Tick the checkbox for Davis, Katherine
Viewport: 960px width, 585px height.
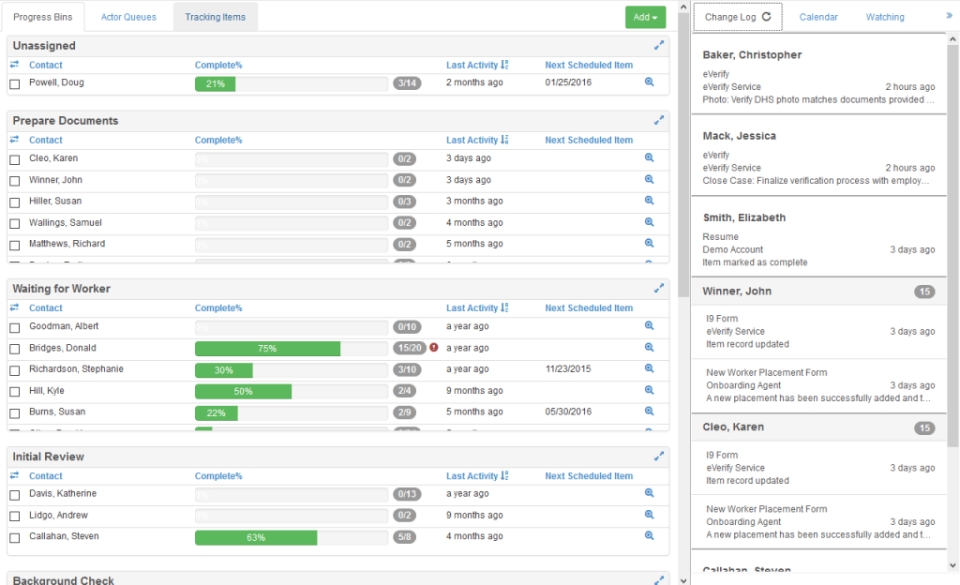[15, 495]
